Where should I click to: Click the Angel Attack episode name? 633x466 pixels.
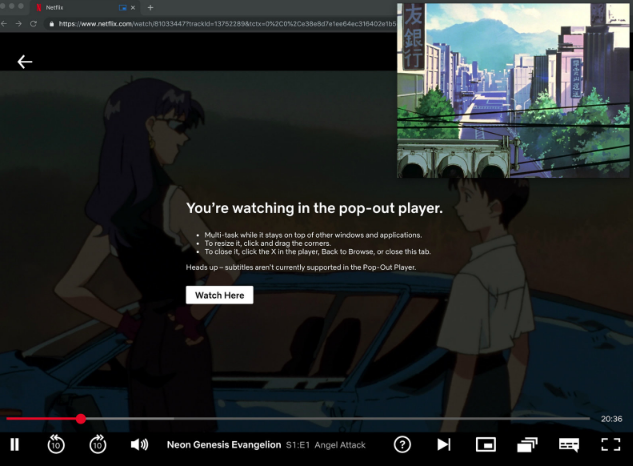[x=340, y=445]
